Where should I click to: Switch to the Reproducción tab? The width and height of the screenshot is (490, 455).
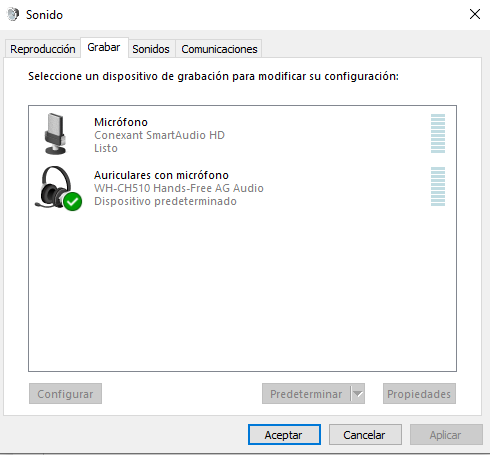click(43, 49)
